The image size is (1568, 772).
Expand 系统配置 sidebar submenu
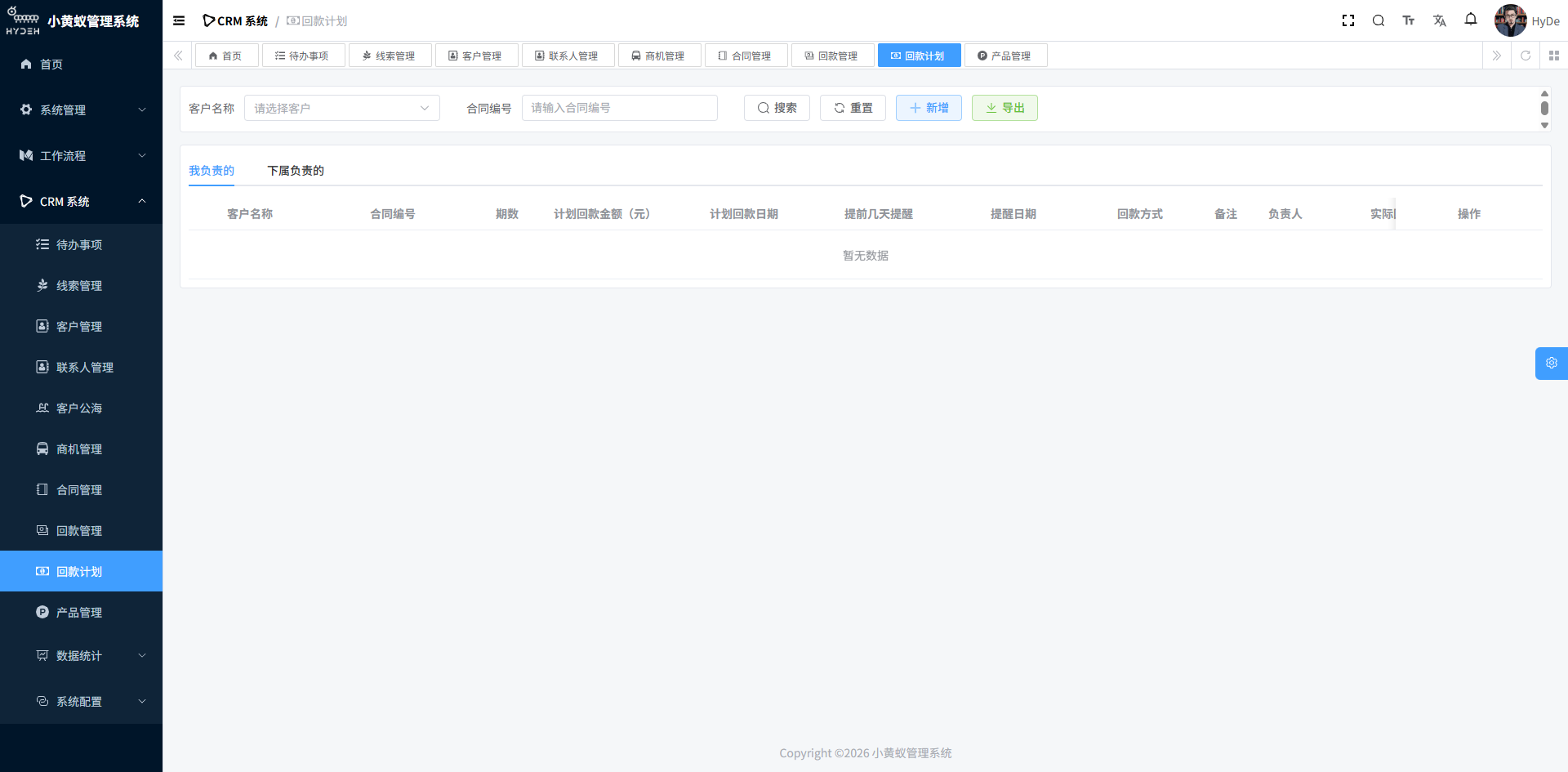81,701
